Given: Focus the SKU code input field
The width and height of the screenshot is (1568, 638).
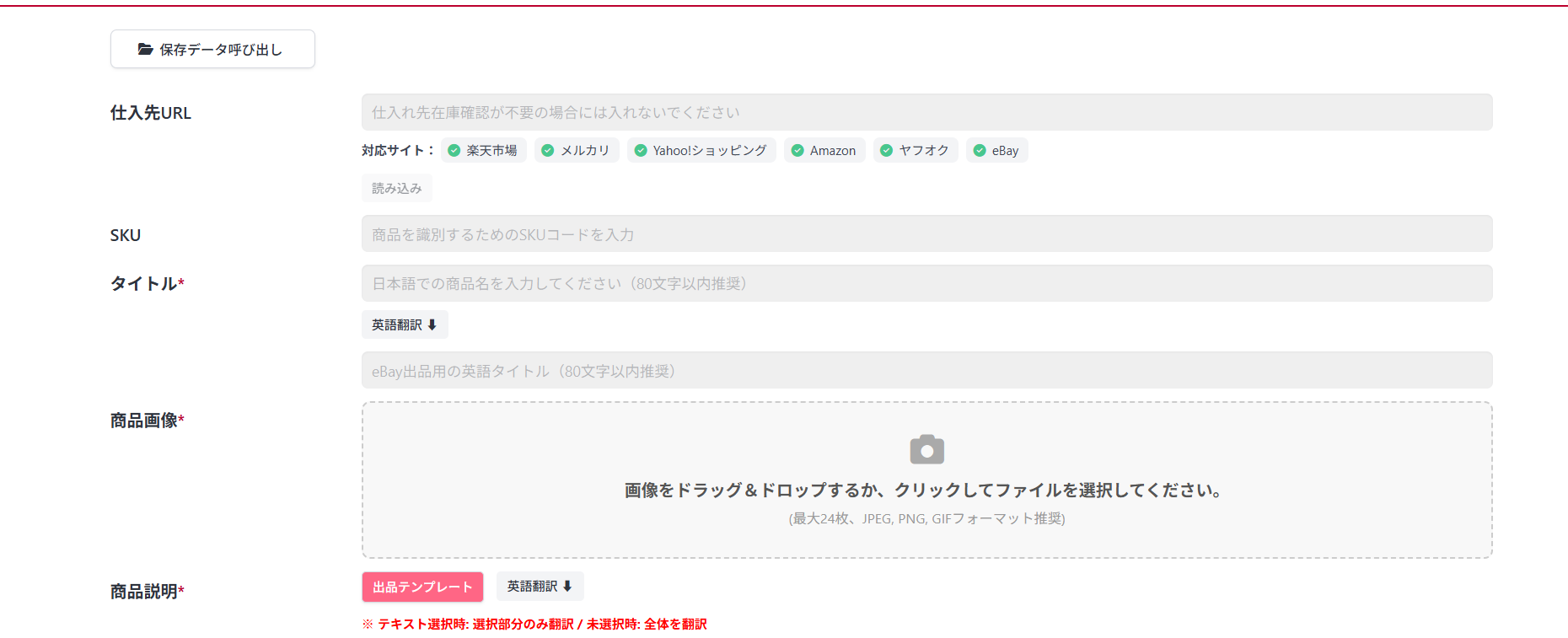Looking at the screenshot, I should [926, 234].
